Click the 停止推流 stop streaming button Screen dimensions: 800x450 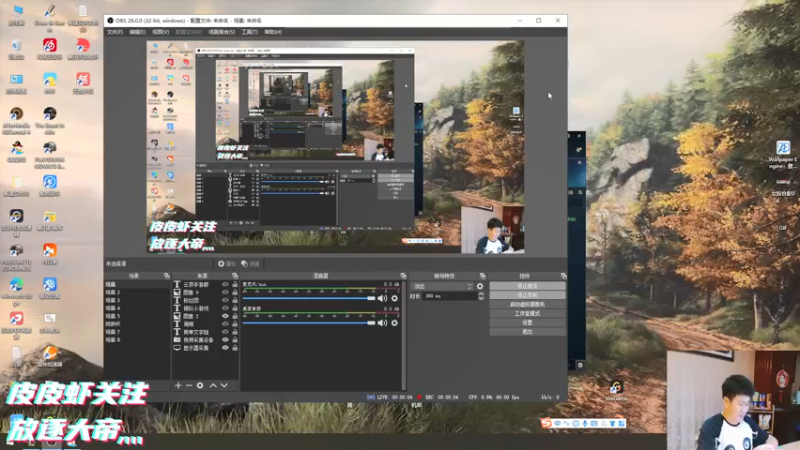click(x=527, y=286)
